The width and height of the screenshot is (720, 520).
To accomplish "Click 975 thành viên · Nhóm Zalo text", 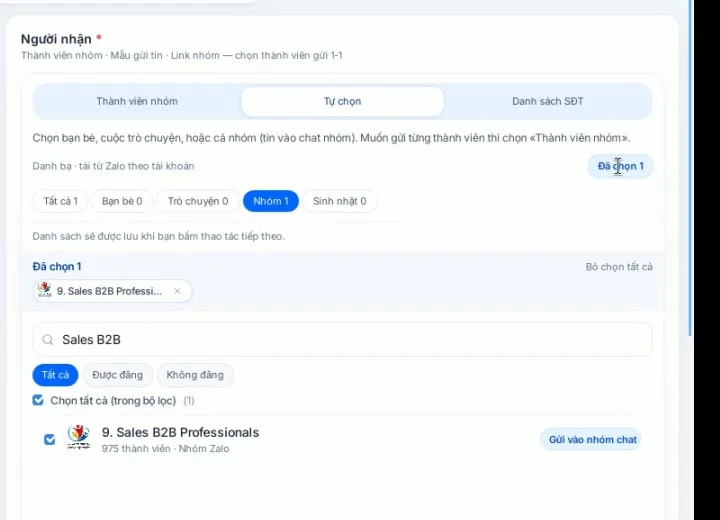I will (x=165, y=449).
